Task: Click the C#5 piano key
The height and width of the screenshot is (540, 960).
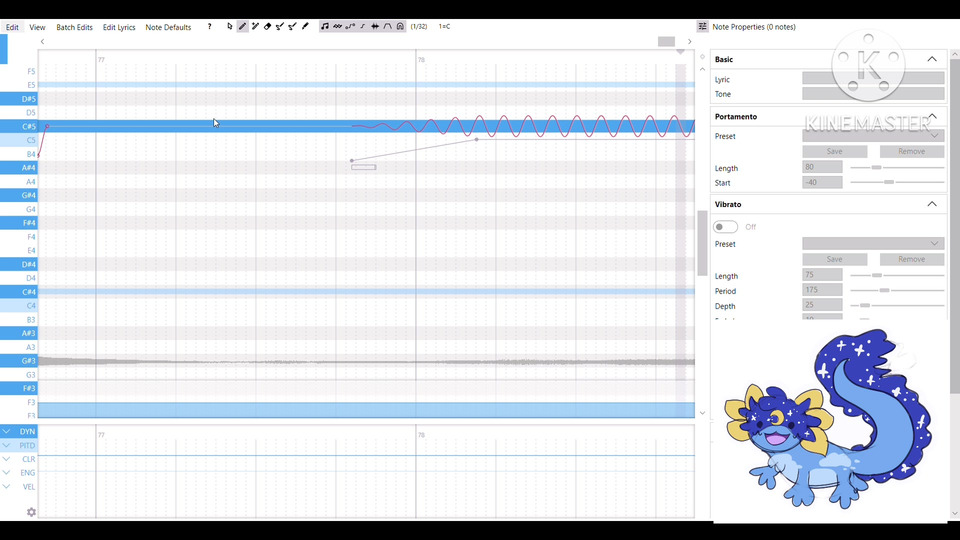Action: coord(19,126)
